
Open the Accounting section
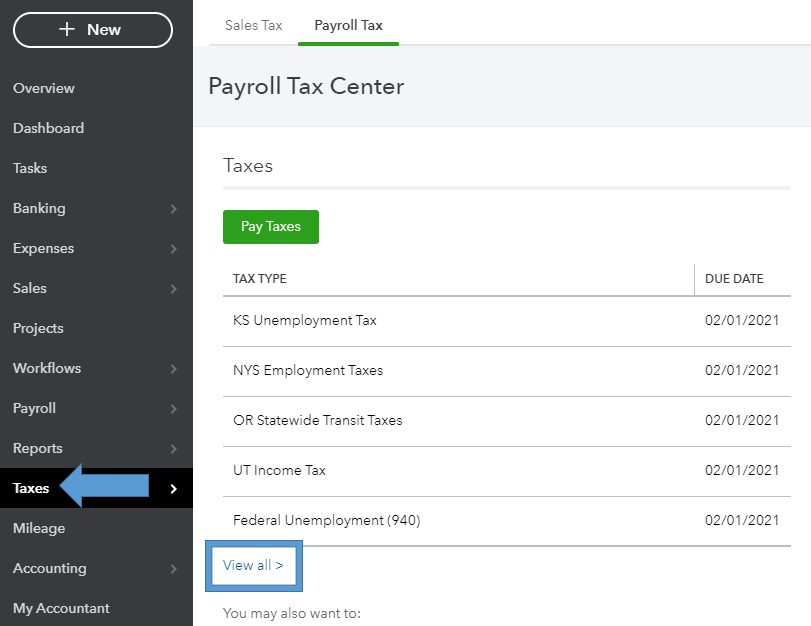[x=49, y=568]
